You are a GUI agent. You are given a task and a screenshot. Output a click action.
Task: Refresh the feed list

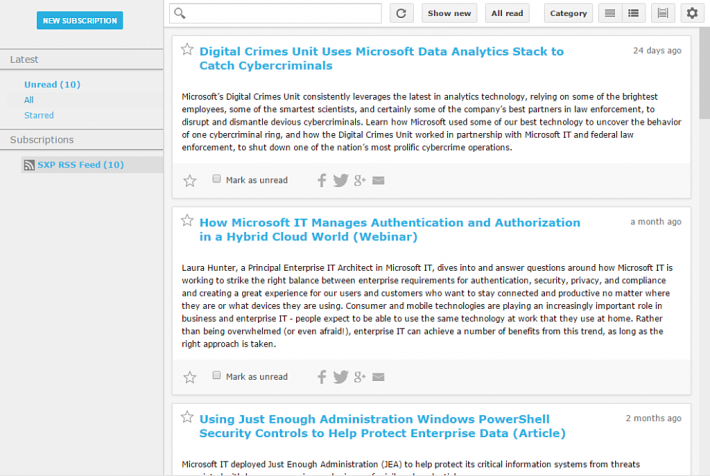401,13
